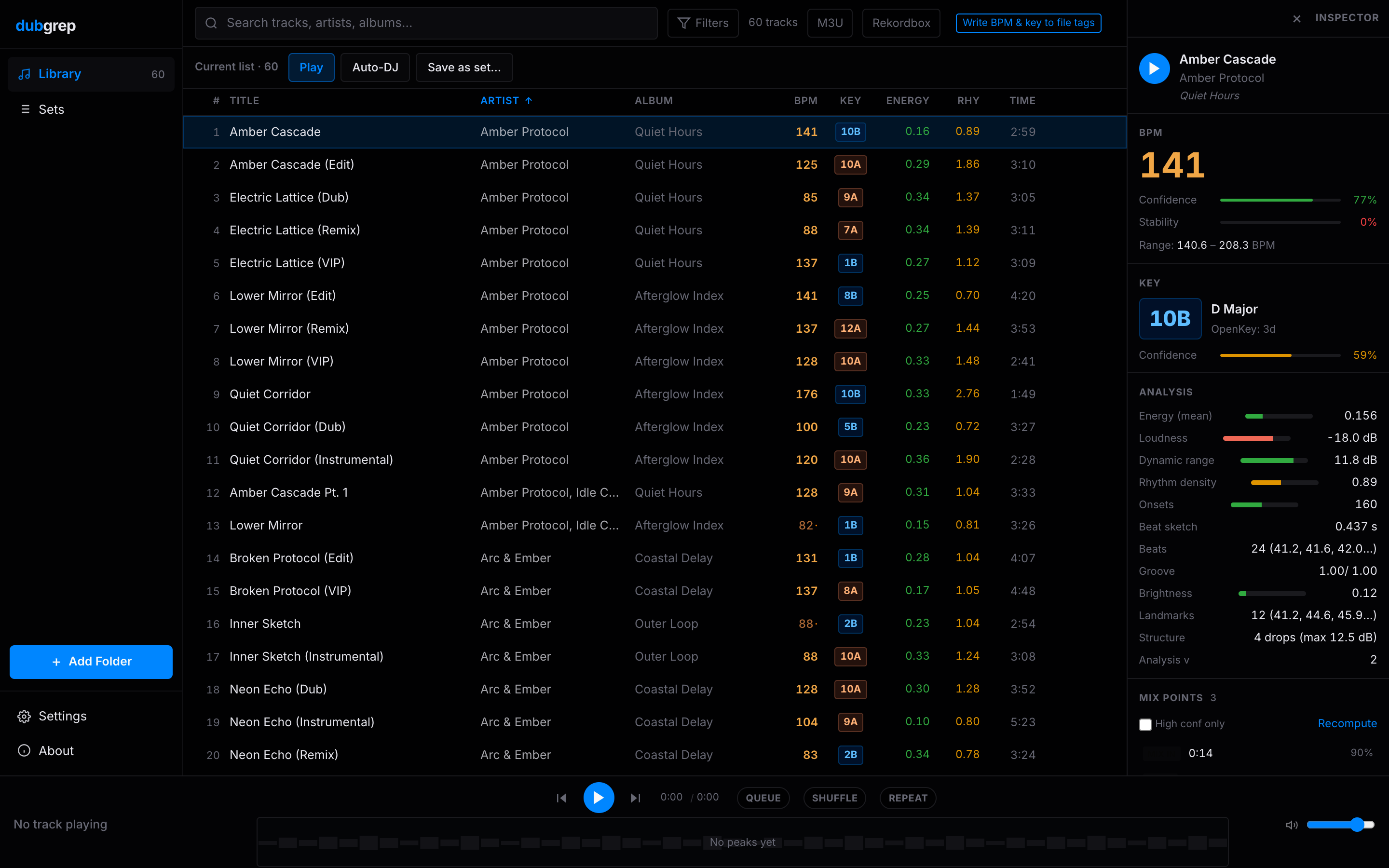Screen dimensions: 1389x868
Task: Click the 7A key badge on Electric Lattice (Remix)
Action: (850, 230)
